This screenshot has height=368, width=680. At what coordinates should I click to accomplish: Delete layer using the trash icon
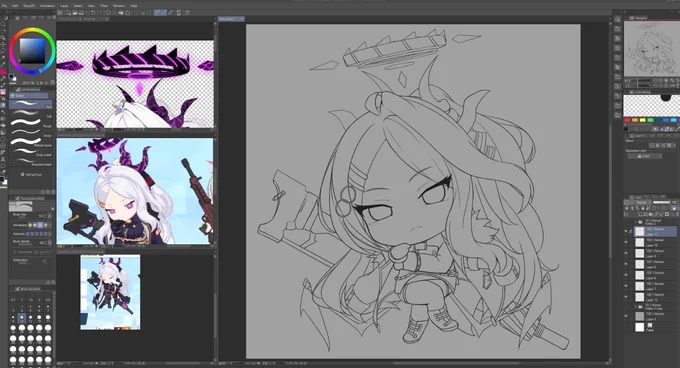coord(677,214)
